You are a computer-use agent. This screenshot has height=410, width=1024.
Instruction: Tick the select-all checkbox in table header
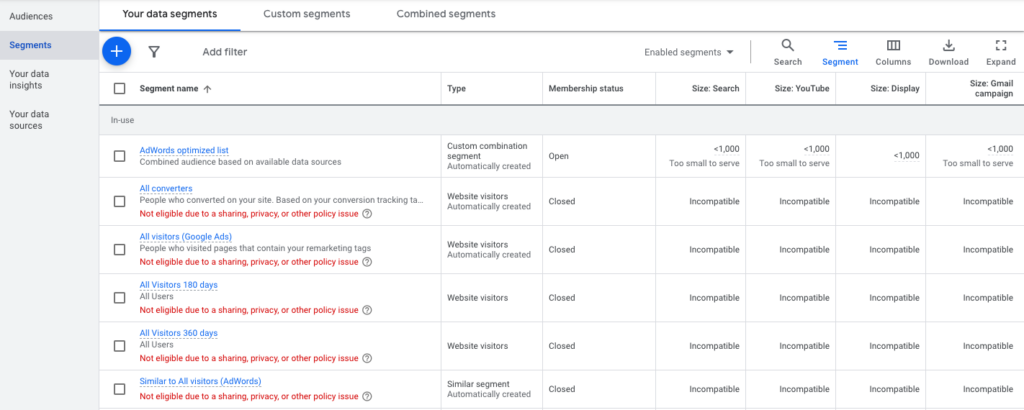click(x=120, y=89)
